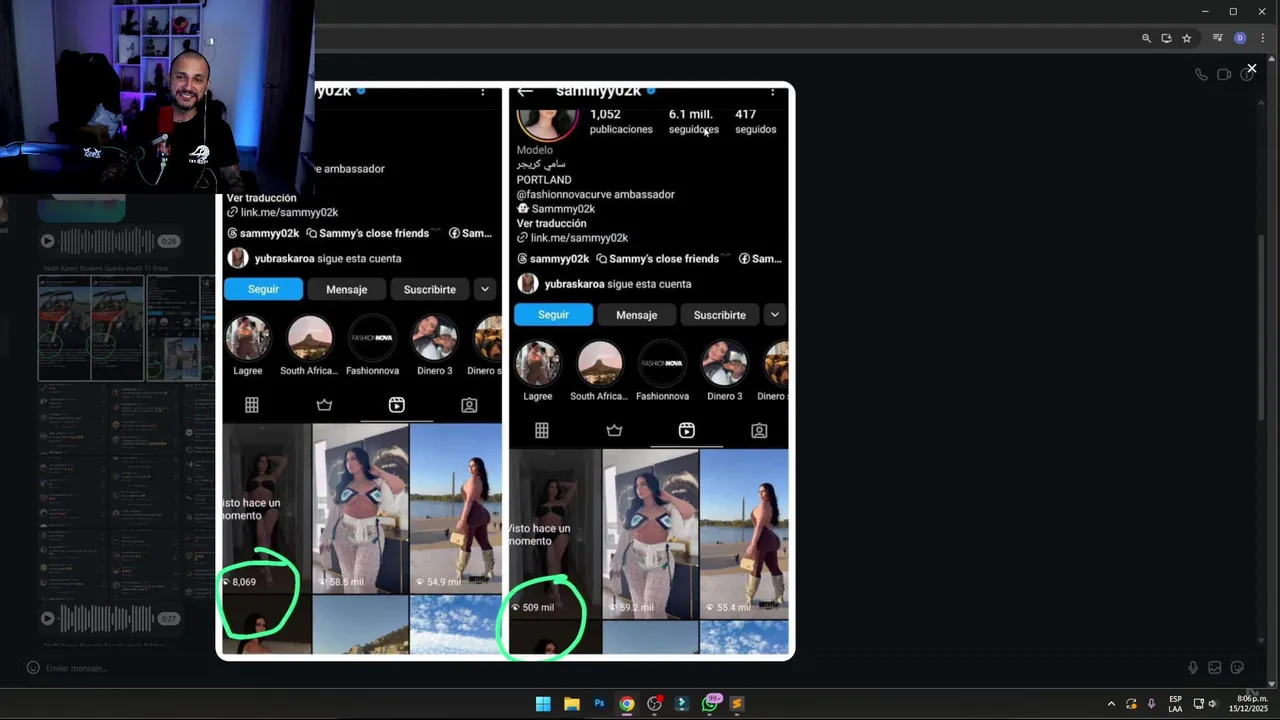Viewport: 1280px width, 720px height.
Task: Close the WhatsApp image viewer with the X
Action: pyautogui.click(x=1251, y=69)
